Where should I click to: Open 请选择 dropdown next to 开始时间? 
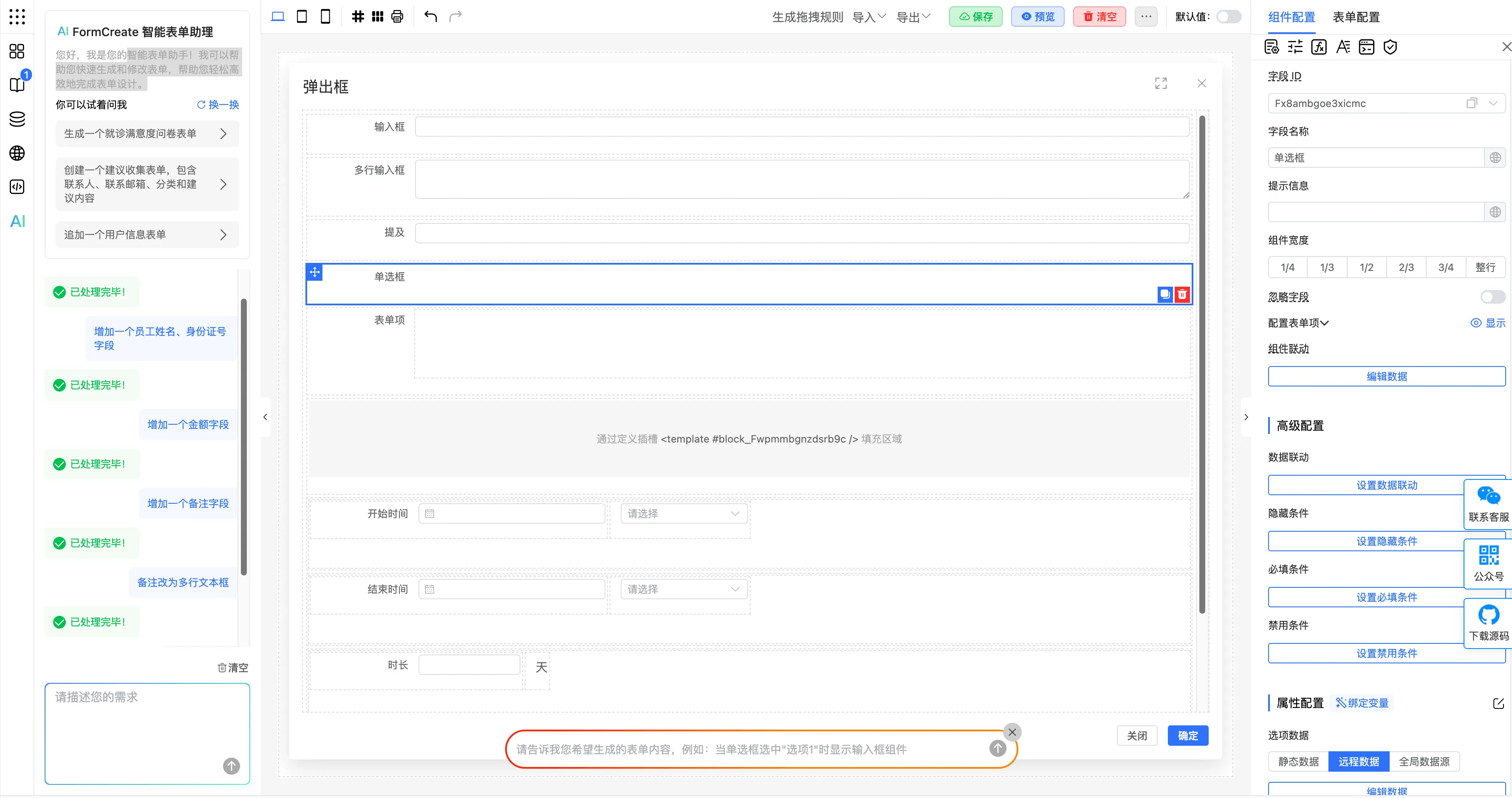[683, 513]
